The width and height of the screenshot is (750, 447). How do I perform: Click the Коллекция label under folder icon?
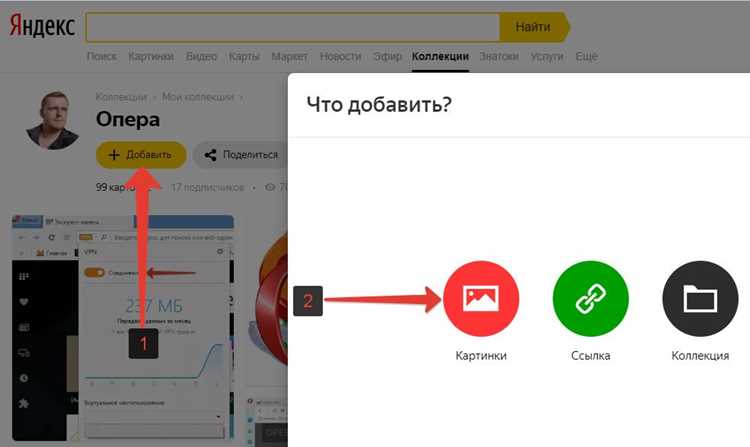click(700, 356)
